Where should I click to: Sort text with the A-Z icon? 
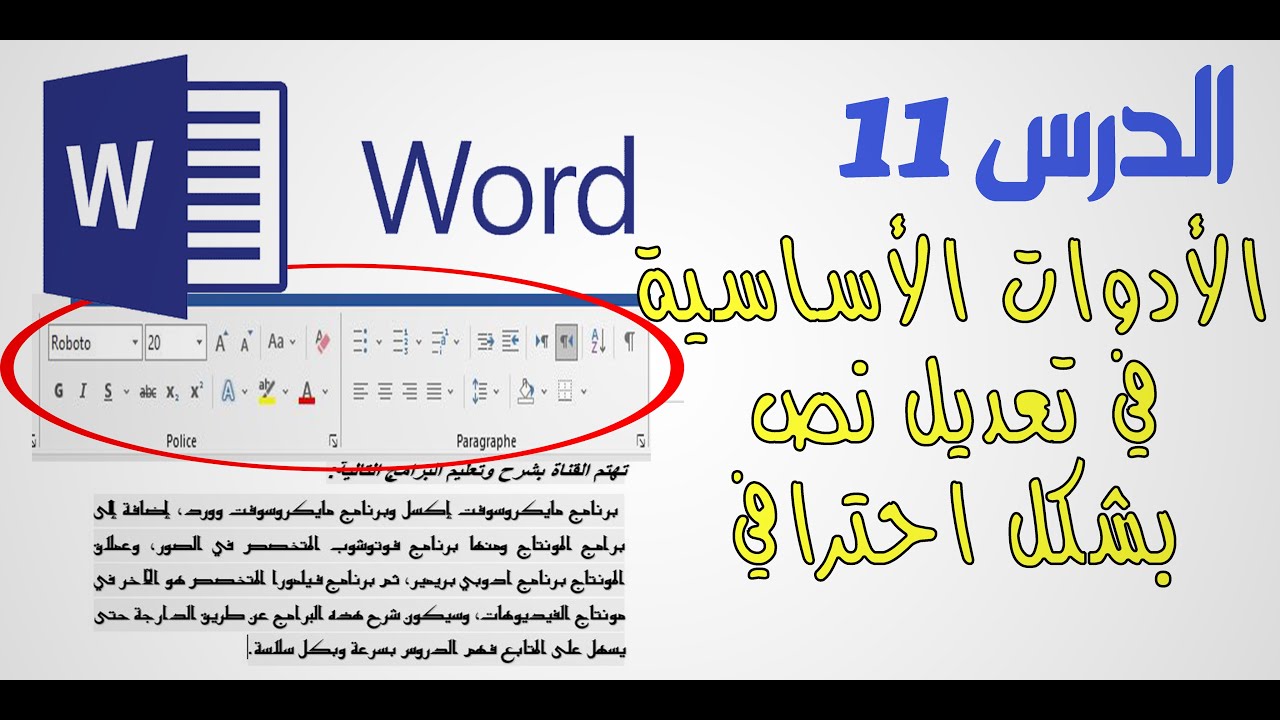click(x=597, y=343)
